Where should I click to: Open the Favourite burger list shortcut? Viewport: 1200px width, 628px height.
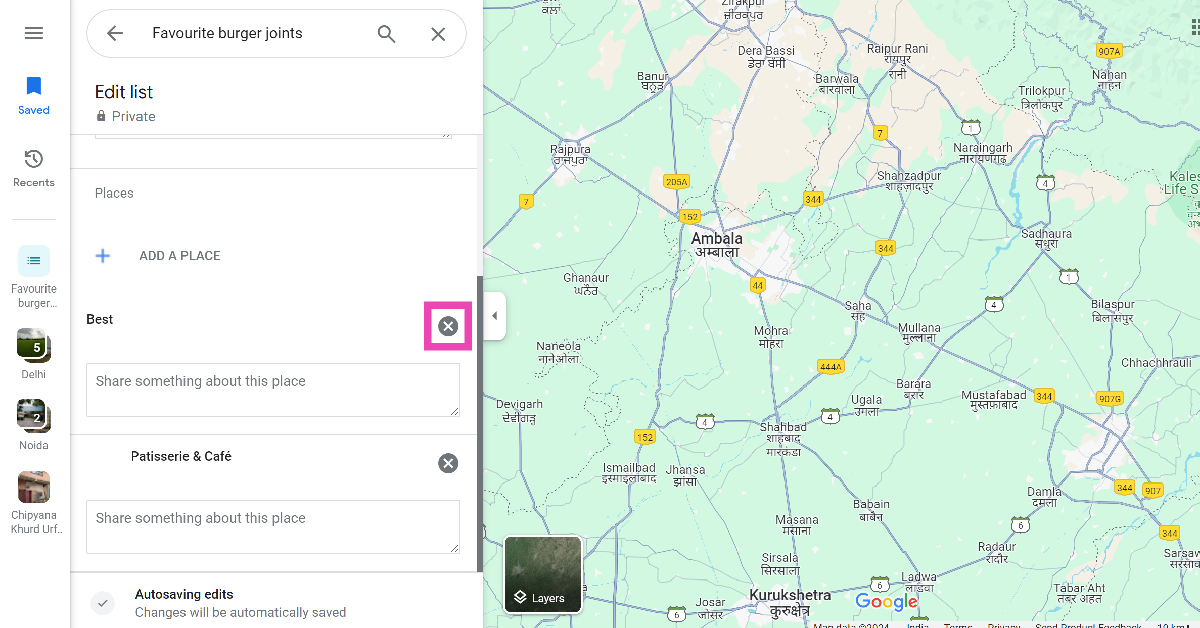tap(34, 262)
